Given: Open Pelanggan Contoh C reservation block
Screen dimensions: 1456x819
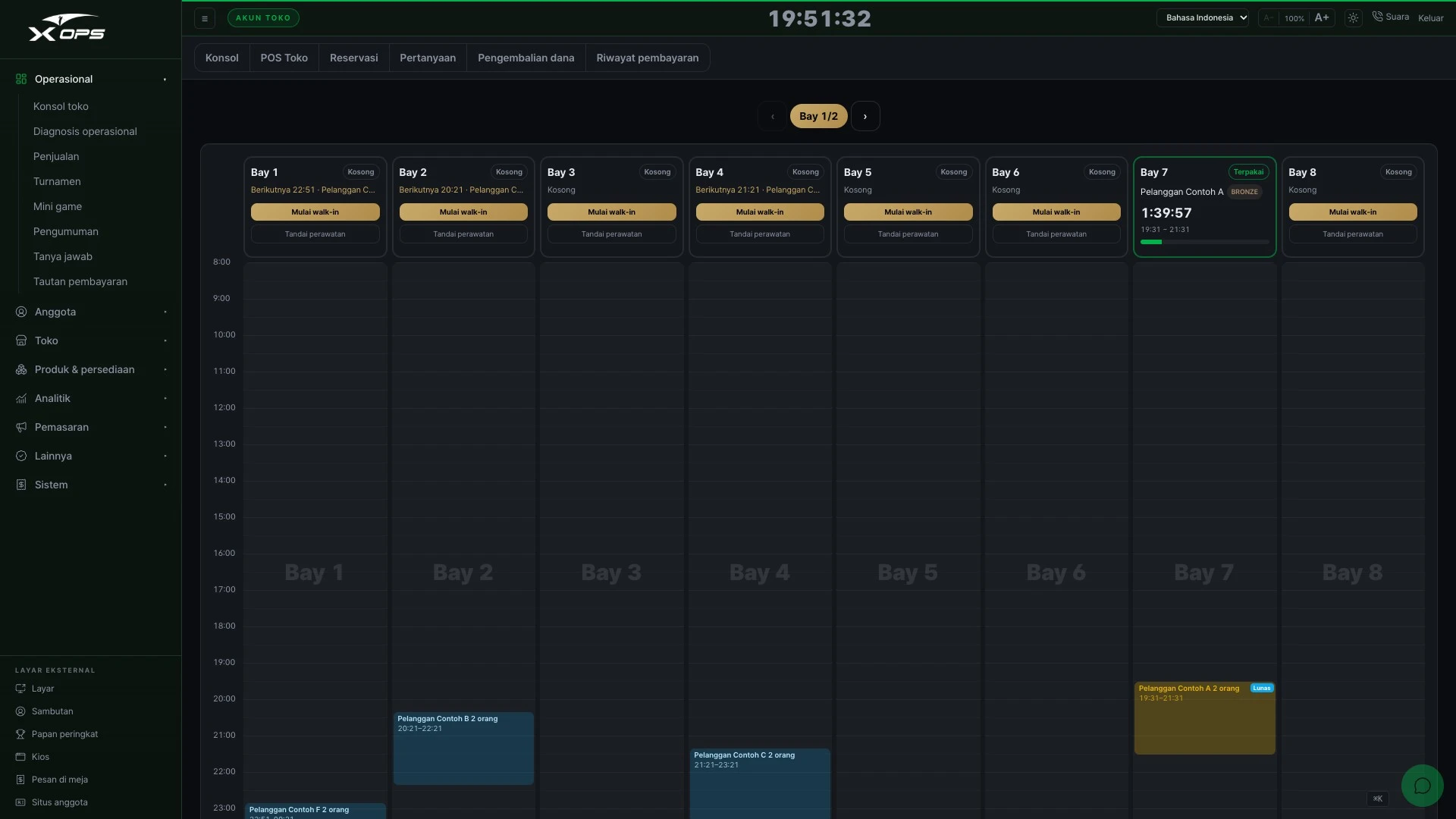Looking at the screenshot, I should pyautogui.click(x=760, y=783).
